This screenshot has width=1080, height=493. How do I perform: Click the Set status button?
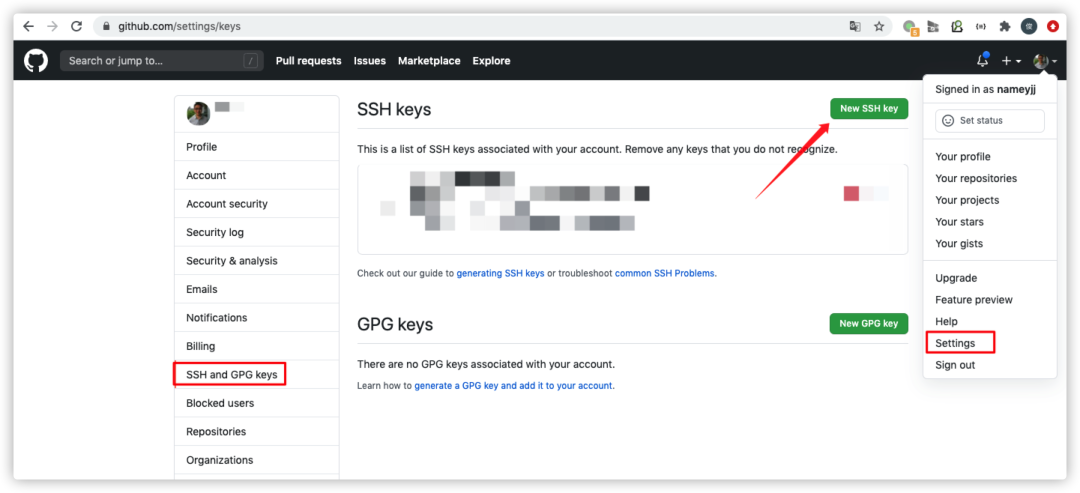pyautogui.click(x=990, y=120)
